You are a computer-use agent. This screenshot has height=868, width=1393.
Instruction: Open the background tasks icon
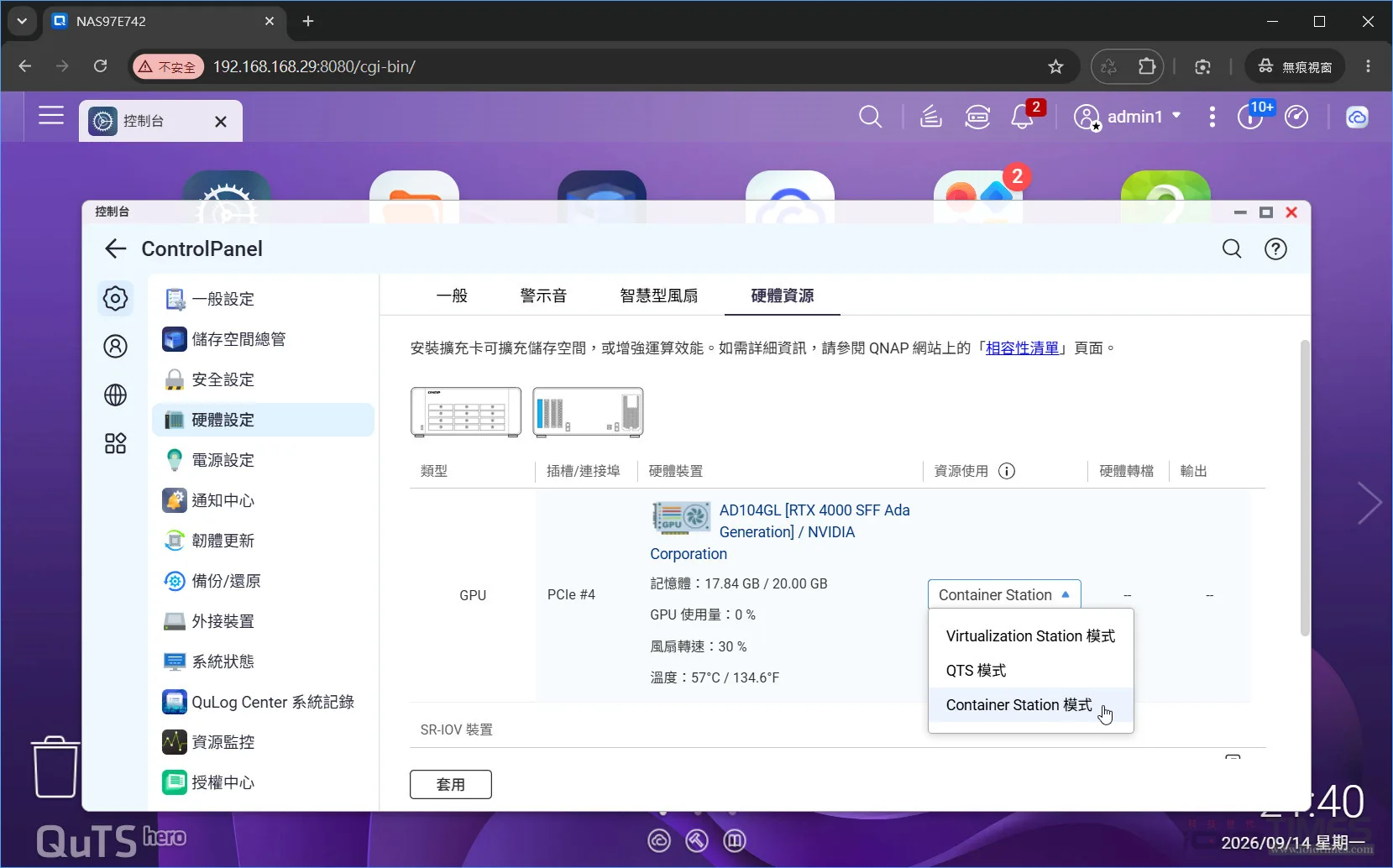click(930, 117)
